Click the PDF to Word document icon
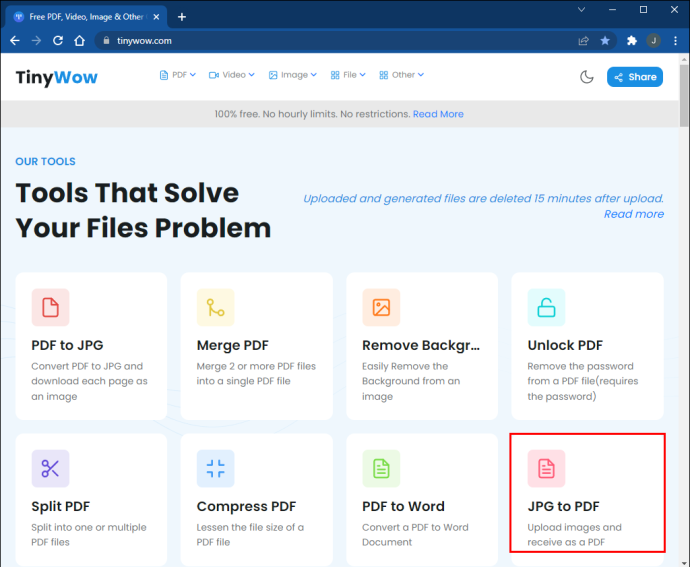 coord(381,468)
